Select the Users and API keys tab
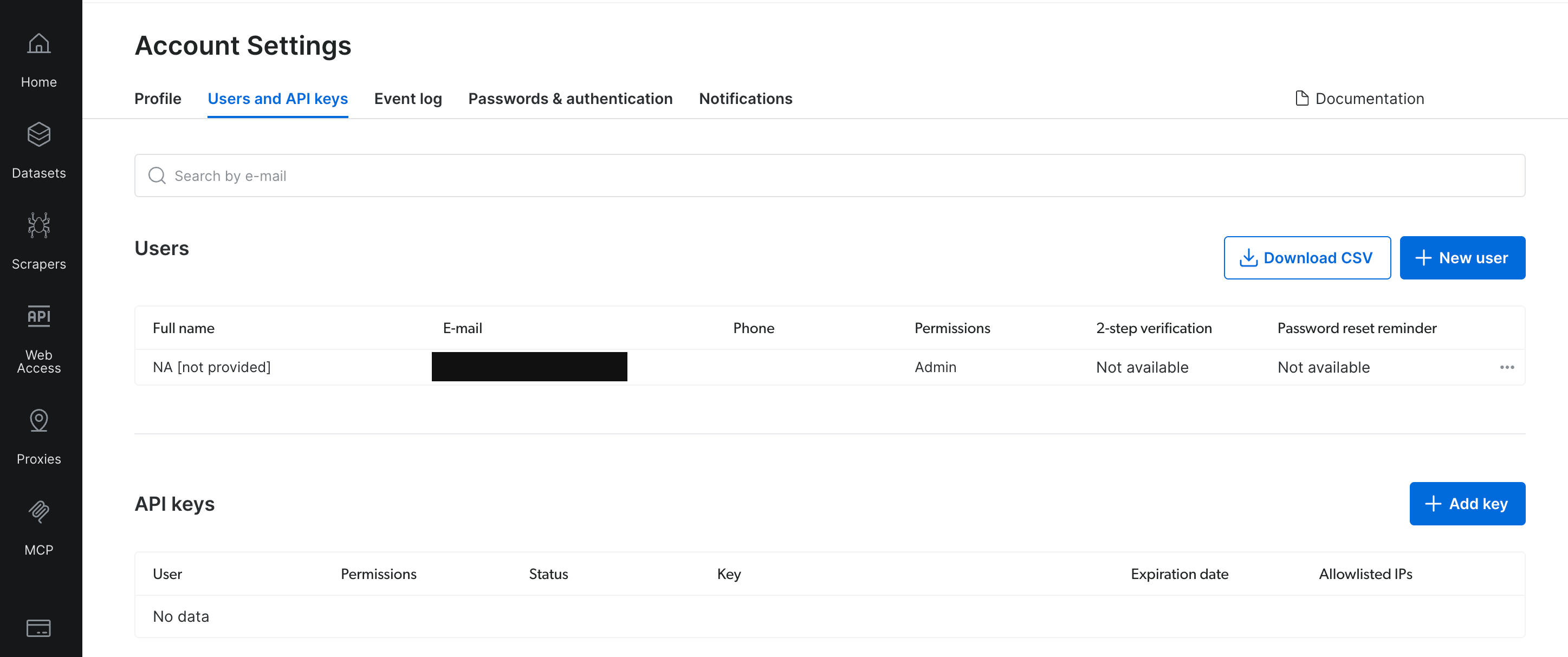Image resolution: width=1568 pixels, height=657 pixels. pos(277,99)
